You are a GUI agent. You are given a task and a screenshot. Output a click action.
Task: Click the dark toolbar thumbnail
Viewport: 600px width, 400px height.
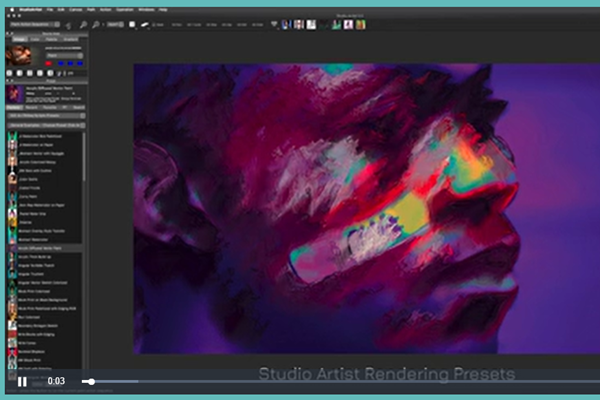[324, 25]
